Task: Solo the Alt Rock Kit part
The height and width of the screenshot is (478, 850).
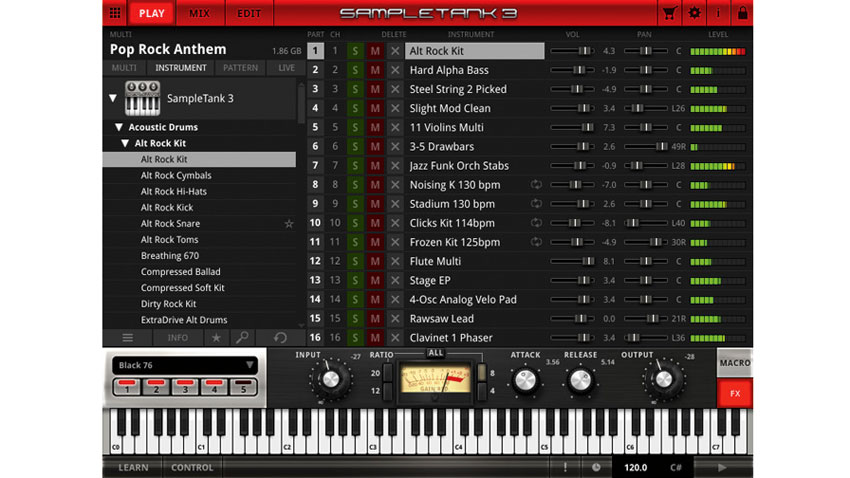Action: (355, 51)
